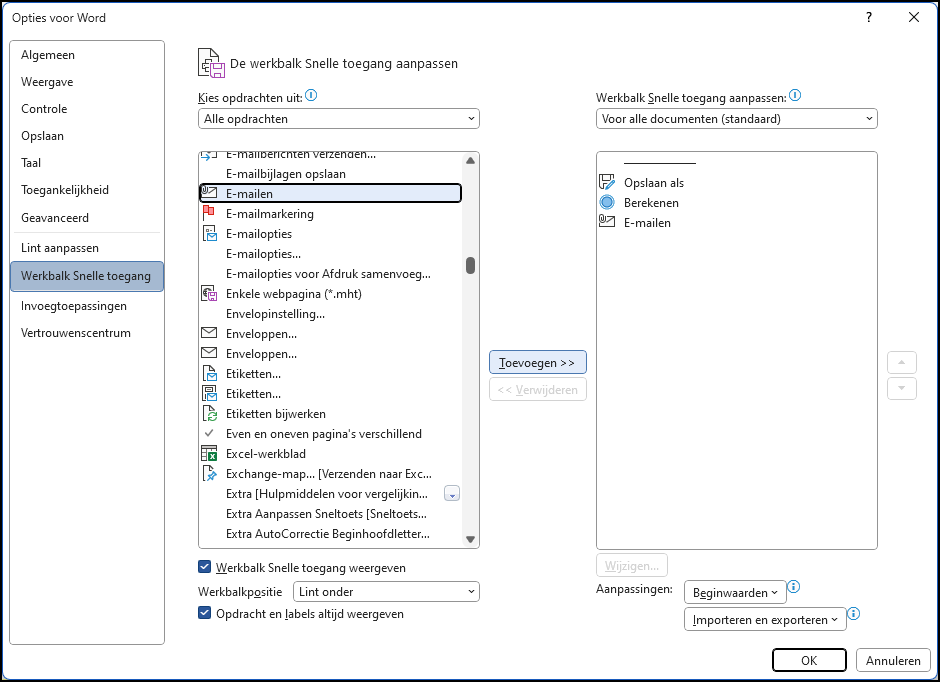This screenshot has width=940, height=682.
Task: Open the Alle opdrachten dropdown
Action: coord(339,119)
